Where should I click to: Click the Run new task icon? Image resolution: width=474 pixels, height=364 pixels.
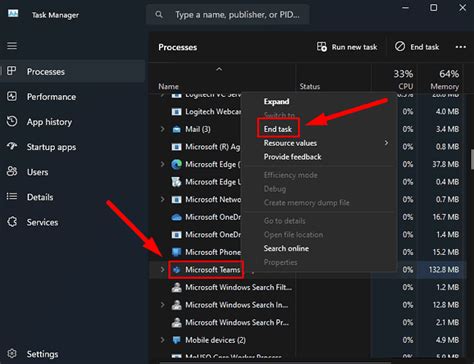[x=322, y=47]
